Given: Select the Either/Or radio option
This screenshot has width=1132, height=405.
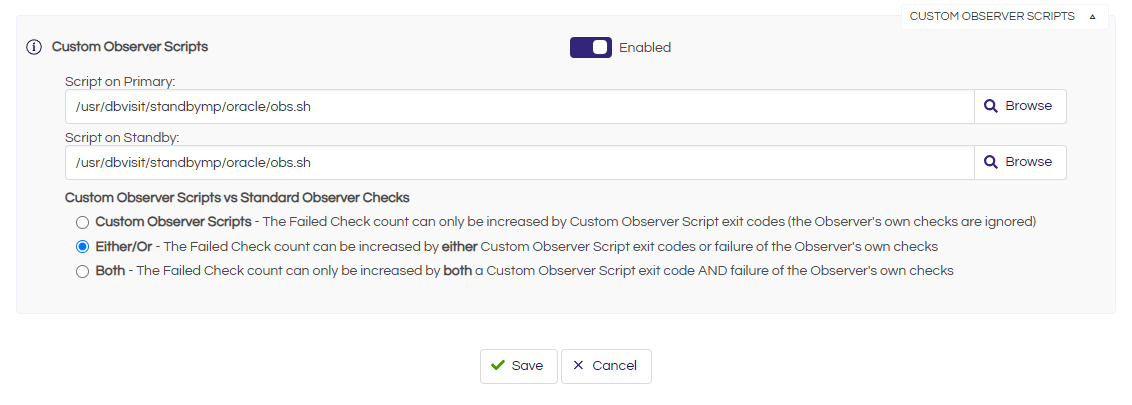Looking at the screenshot, I should tap(82, 247).
